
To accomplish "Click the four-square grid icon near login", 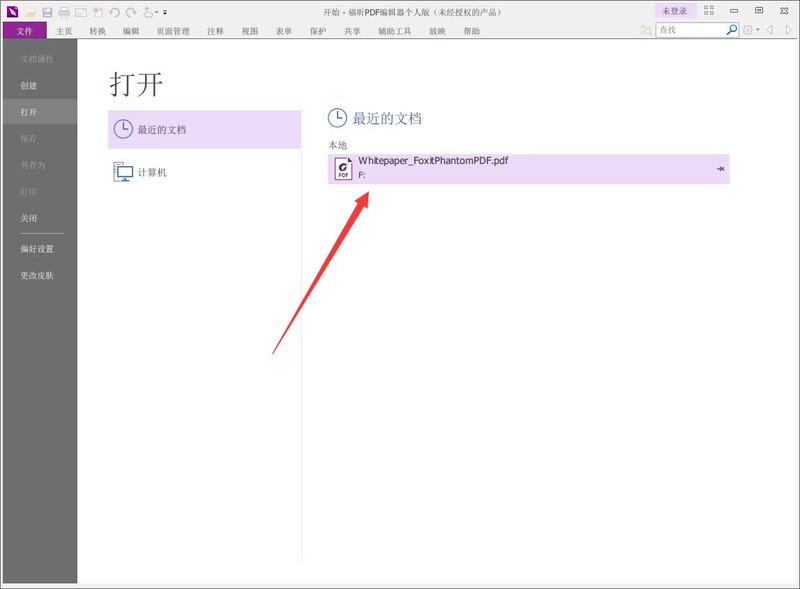I will point(709,10).
